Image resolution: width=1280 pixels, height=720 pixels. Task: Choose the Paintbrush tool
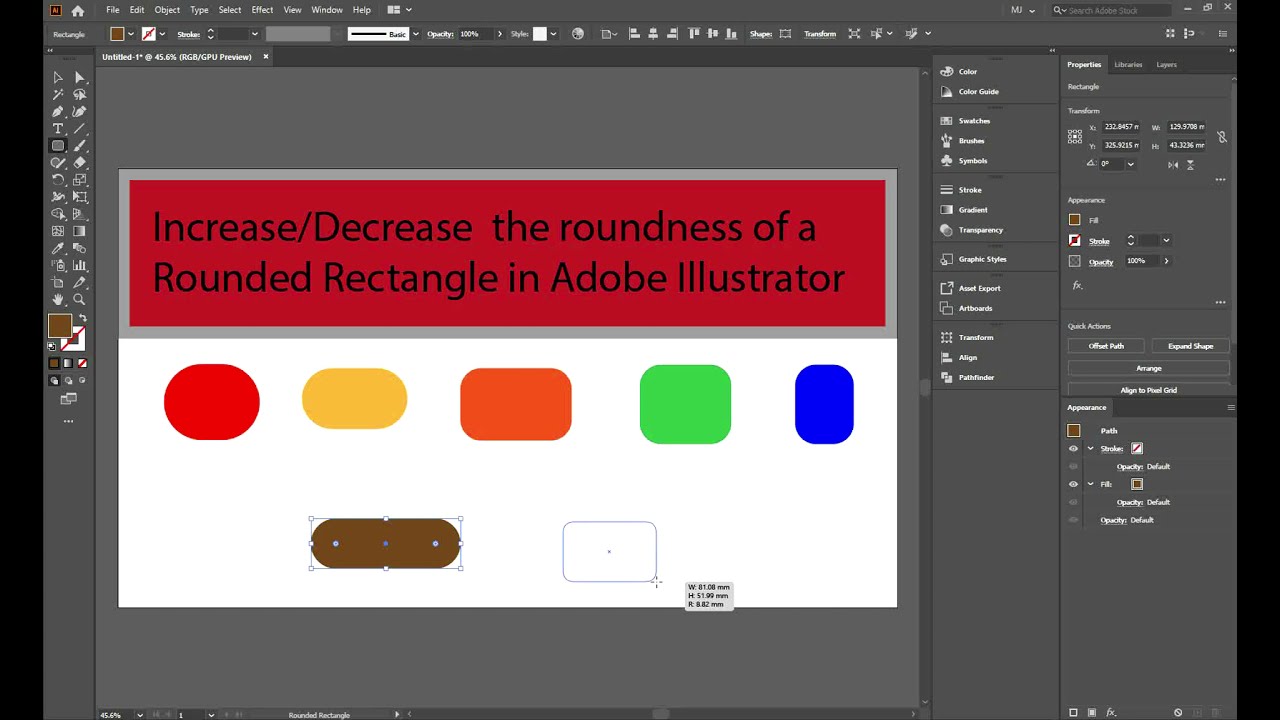[x=79, y=146]
